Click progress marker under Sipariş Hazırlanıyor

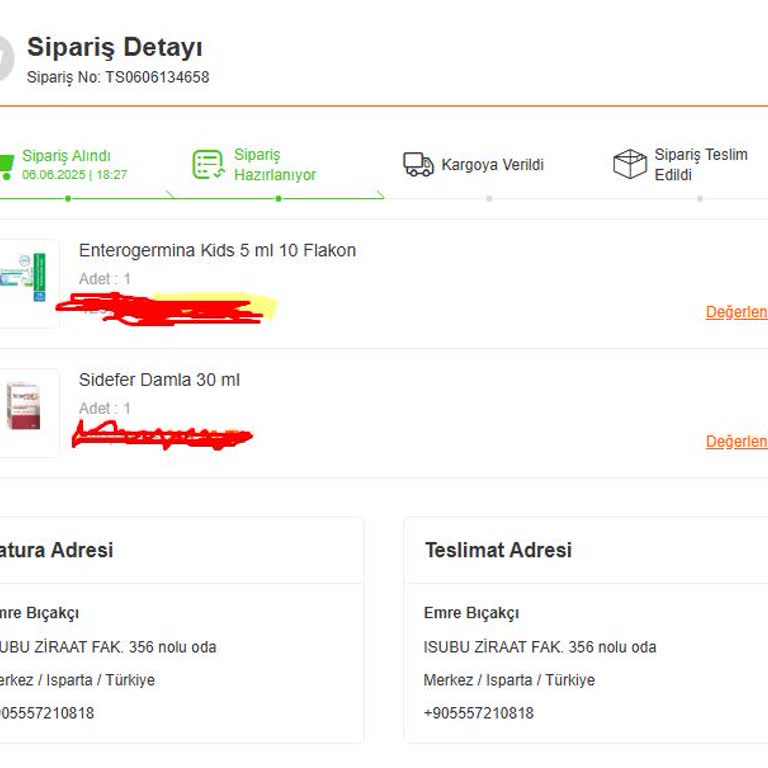pos(278,198)
